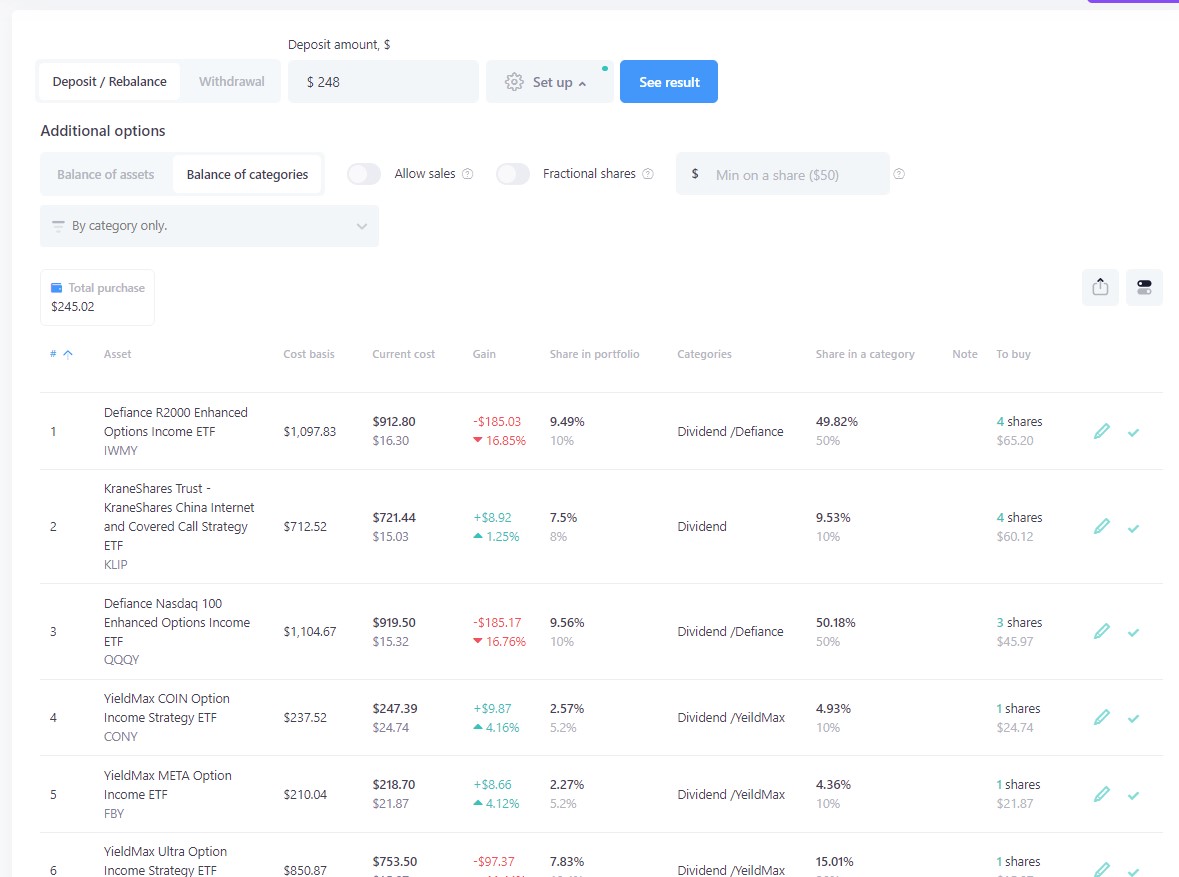Sort by the # column arrow
The height and width of the screenshot is (877, 1179).
(68, 354)
